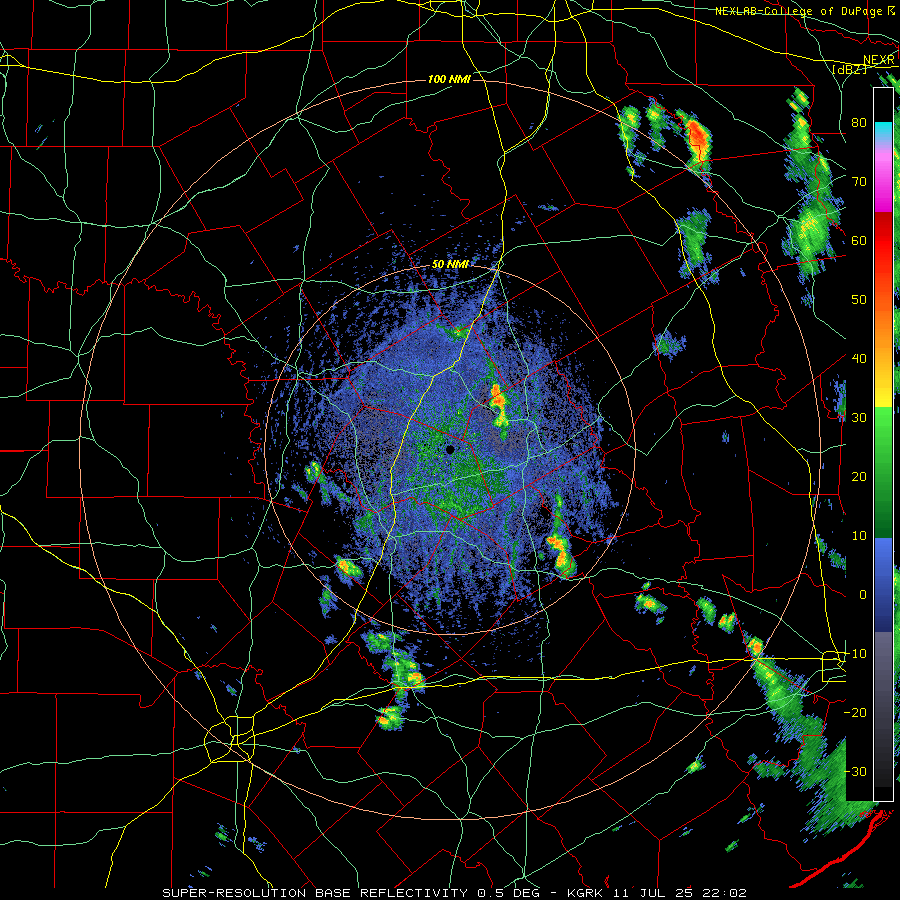Click the 50 value on dBZ scale

point(859,300)
